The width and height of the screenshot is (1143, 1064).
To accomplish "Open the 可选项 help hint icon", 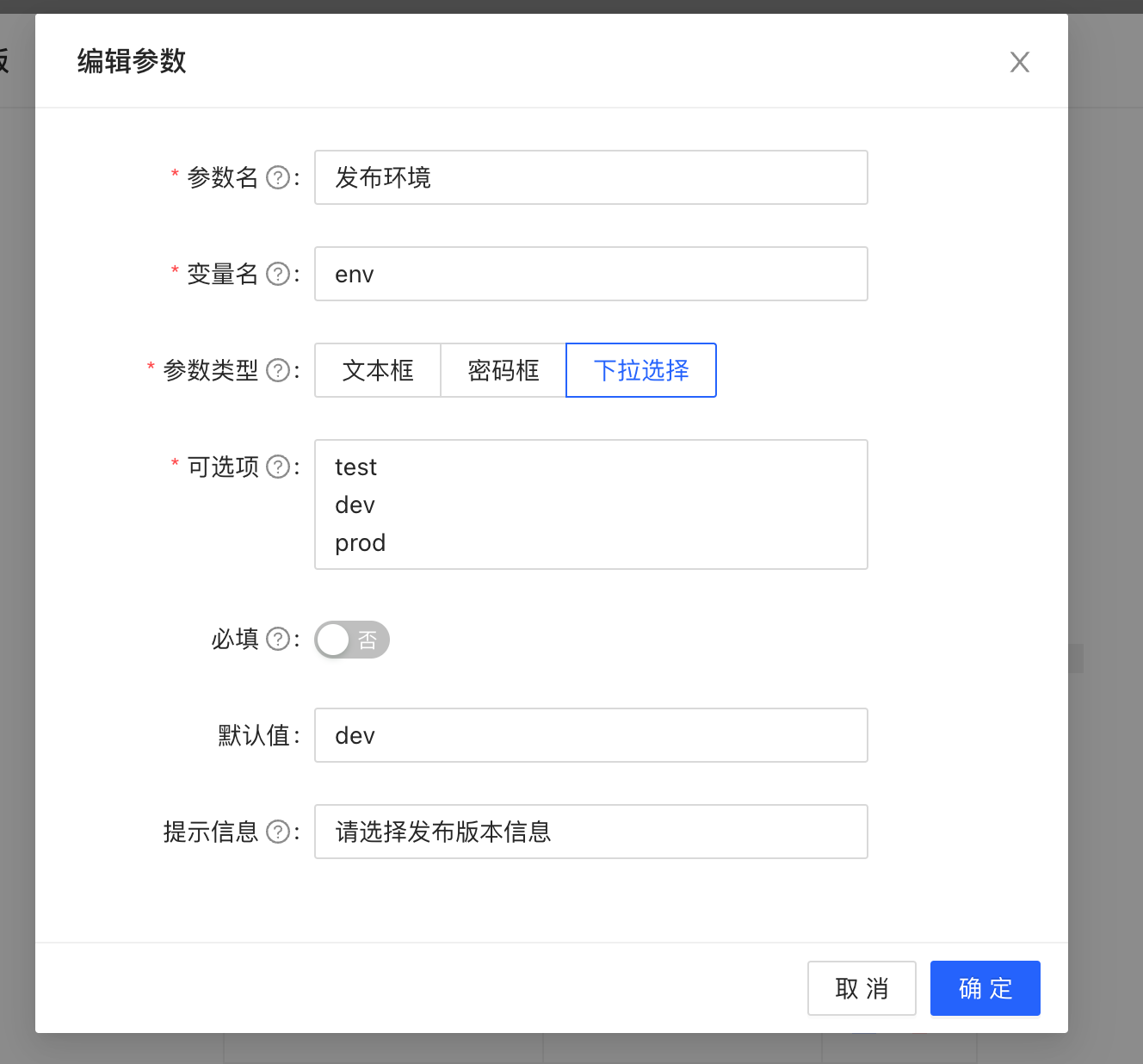I will tap(277, 467).
